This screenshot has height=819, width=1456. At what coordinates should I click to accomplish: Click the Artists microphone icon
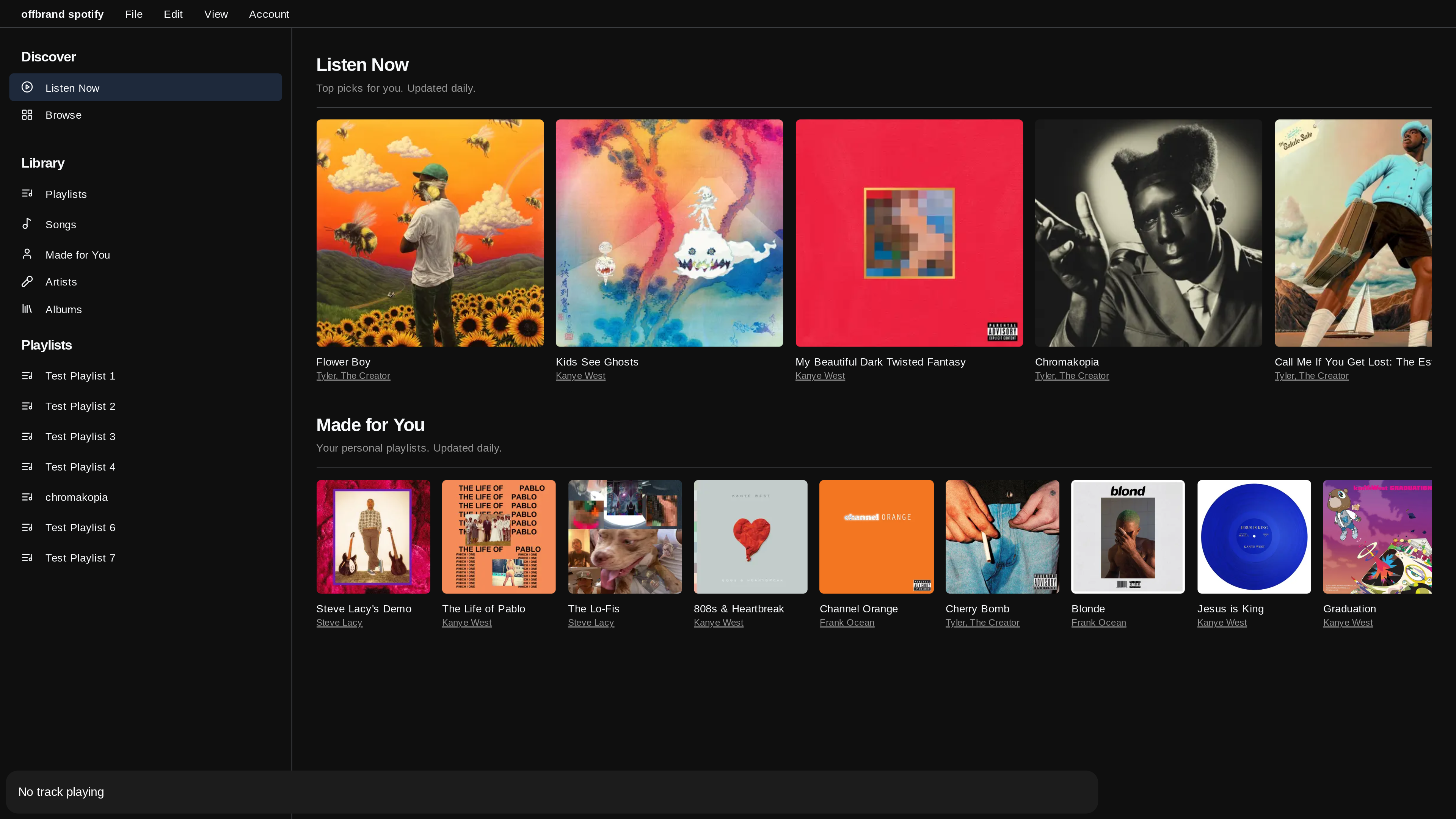coord(27,281)
